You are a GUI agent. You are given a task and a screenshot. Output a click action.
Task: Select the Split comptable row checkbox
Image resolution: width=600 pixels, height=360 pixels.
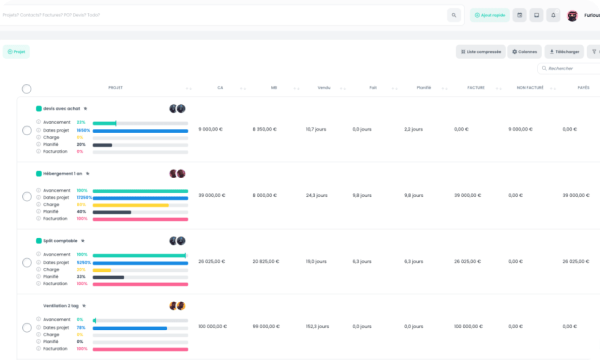pos(27,262)
